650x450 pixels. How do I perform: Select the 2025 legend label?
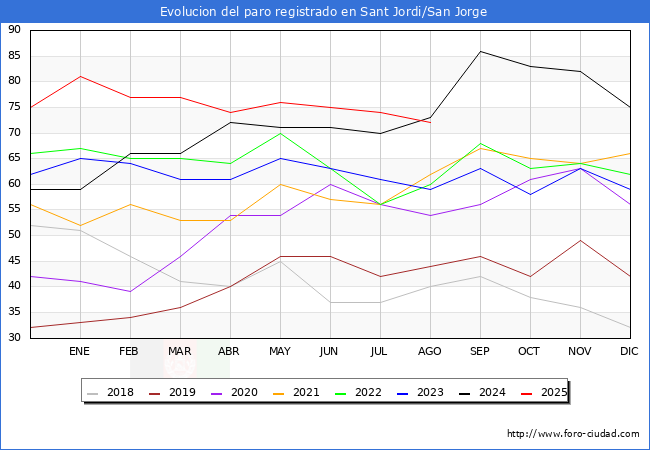point(554,392)
